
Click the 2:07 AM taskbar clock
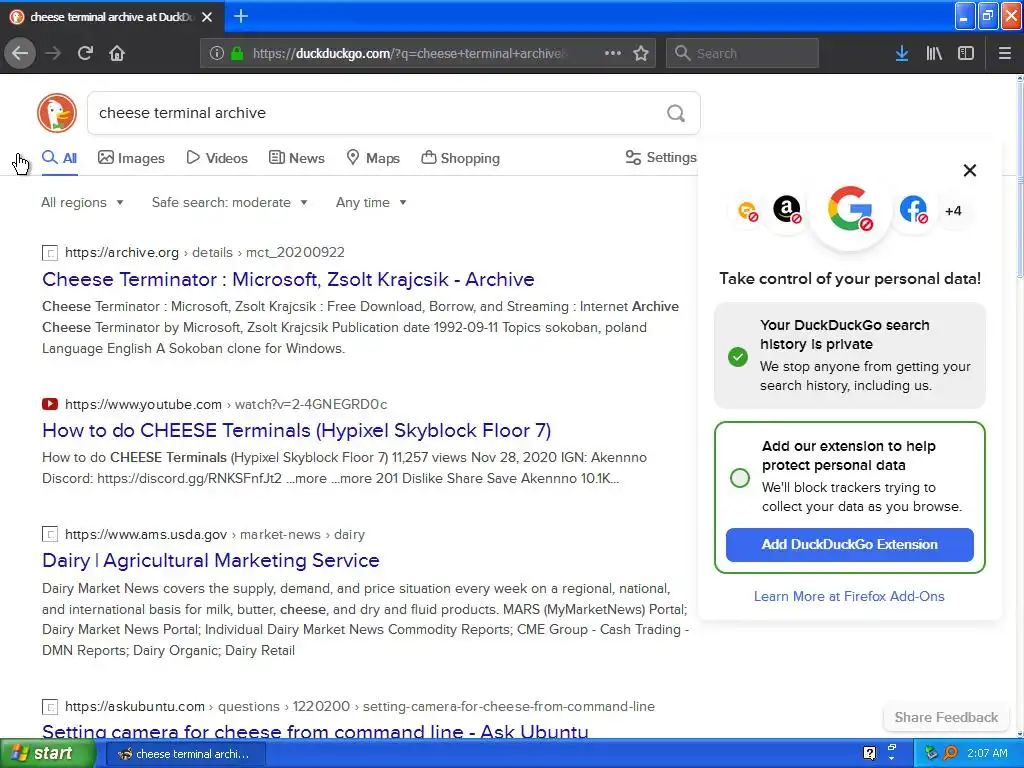point(987,753)
